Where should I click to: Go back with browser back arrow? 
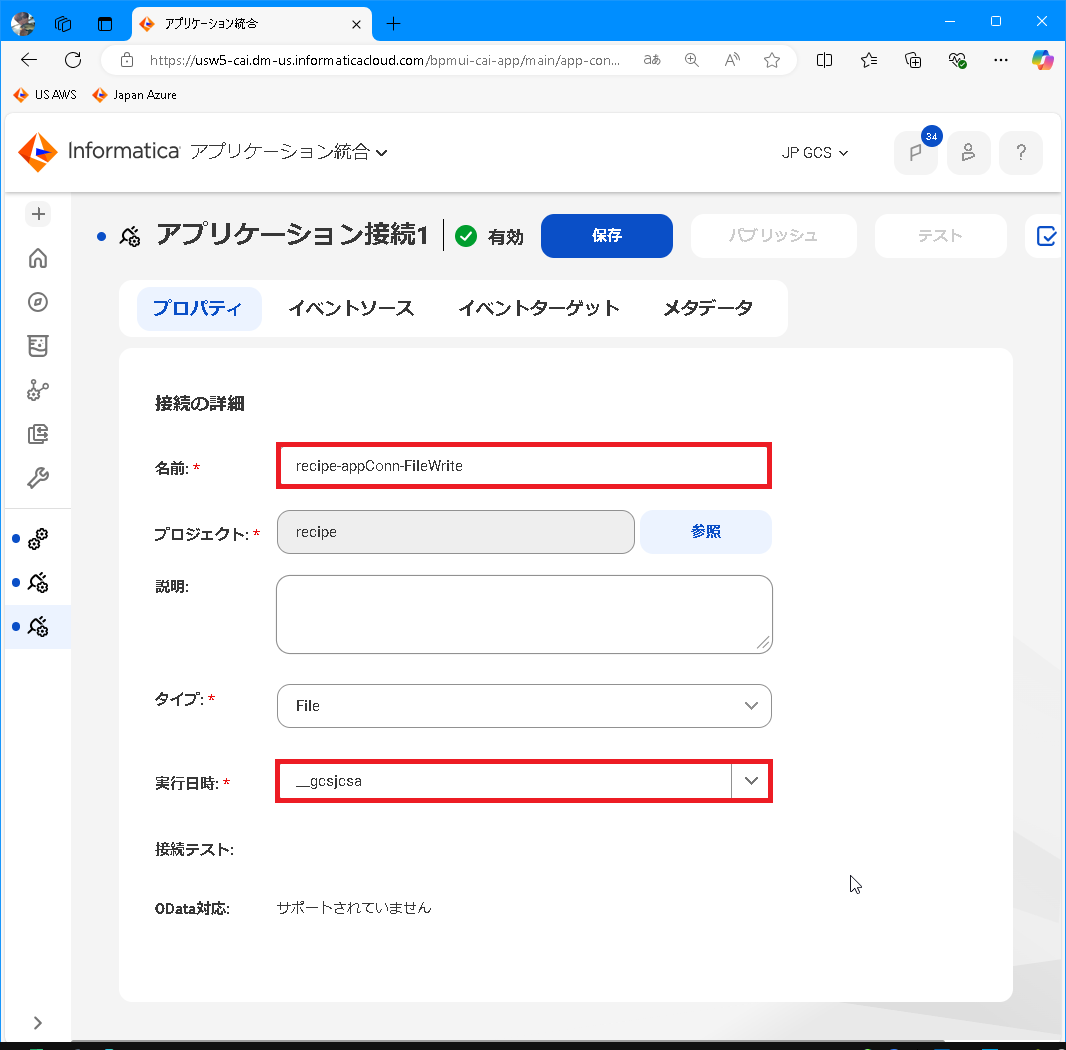(29, 60)
